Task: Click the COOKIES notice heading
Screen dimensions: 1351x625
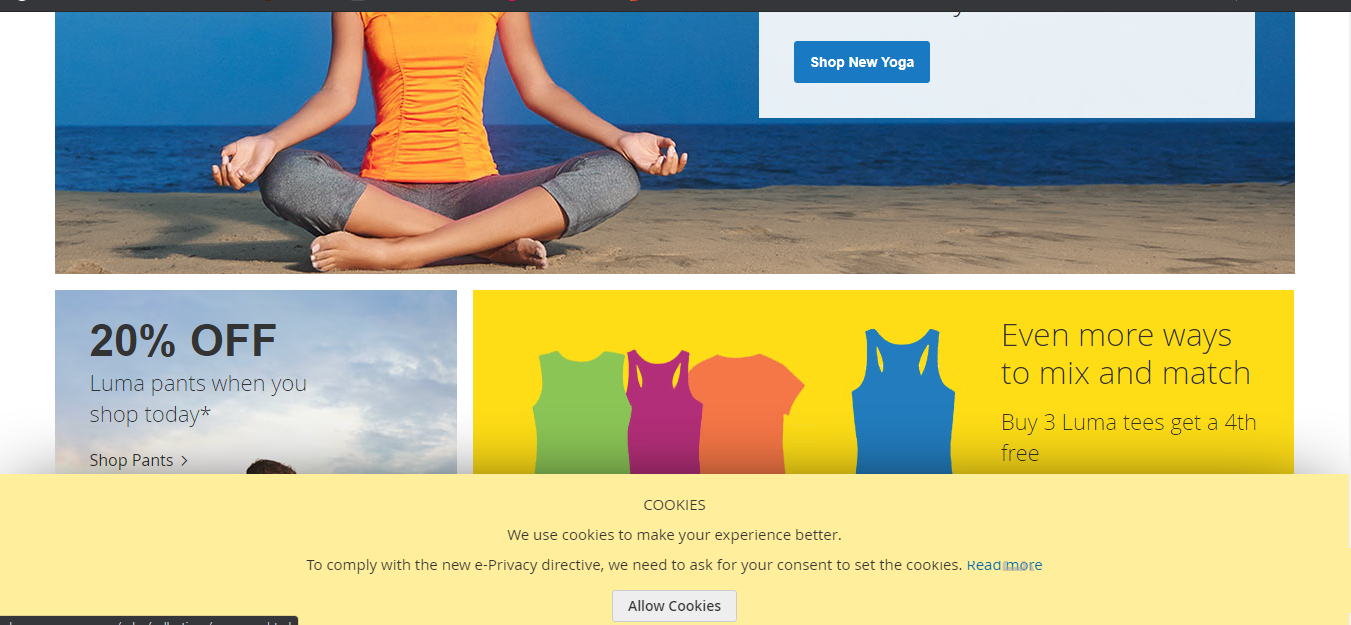Action: pos(674,505)
